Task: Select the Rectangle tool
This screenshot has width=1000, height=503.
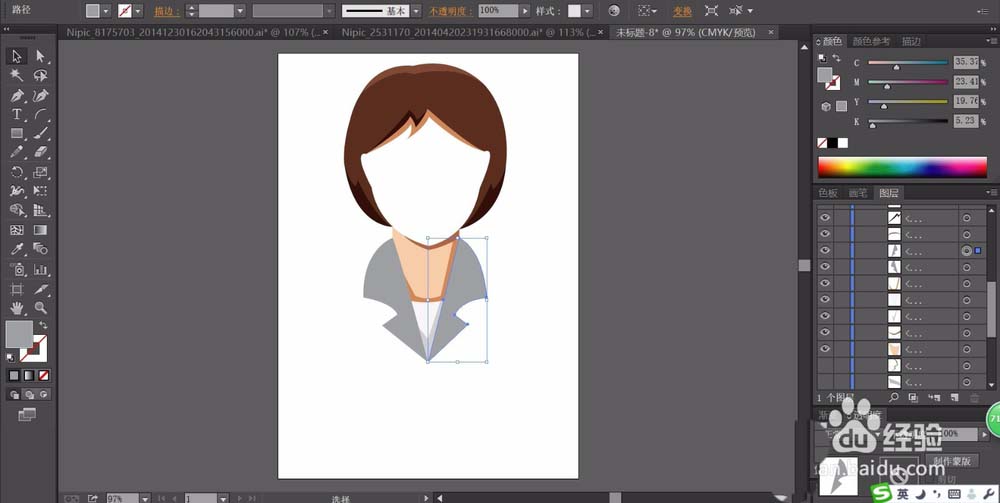Action: click(17, 133)
